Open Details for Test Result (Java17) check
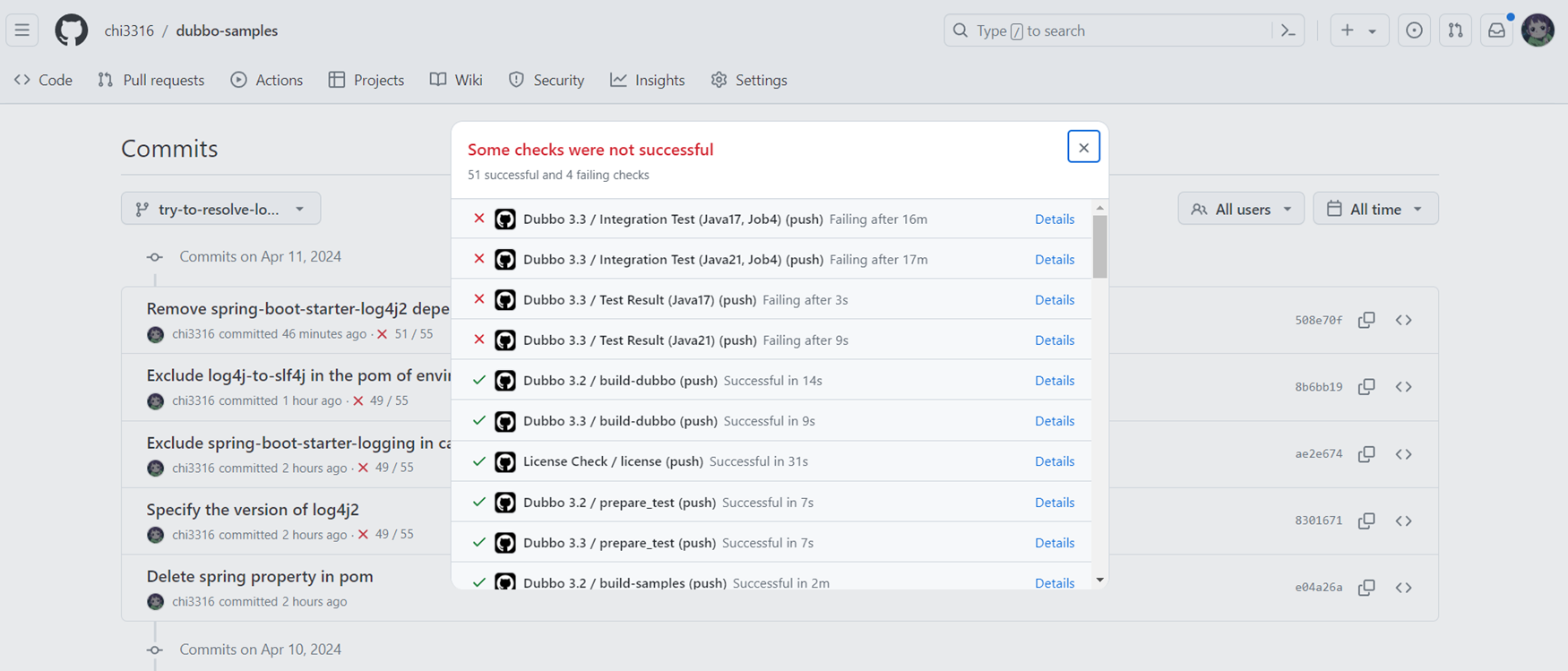Viewport: 1568px width, 671px height. [x=1054, y=300]
